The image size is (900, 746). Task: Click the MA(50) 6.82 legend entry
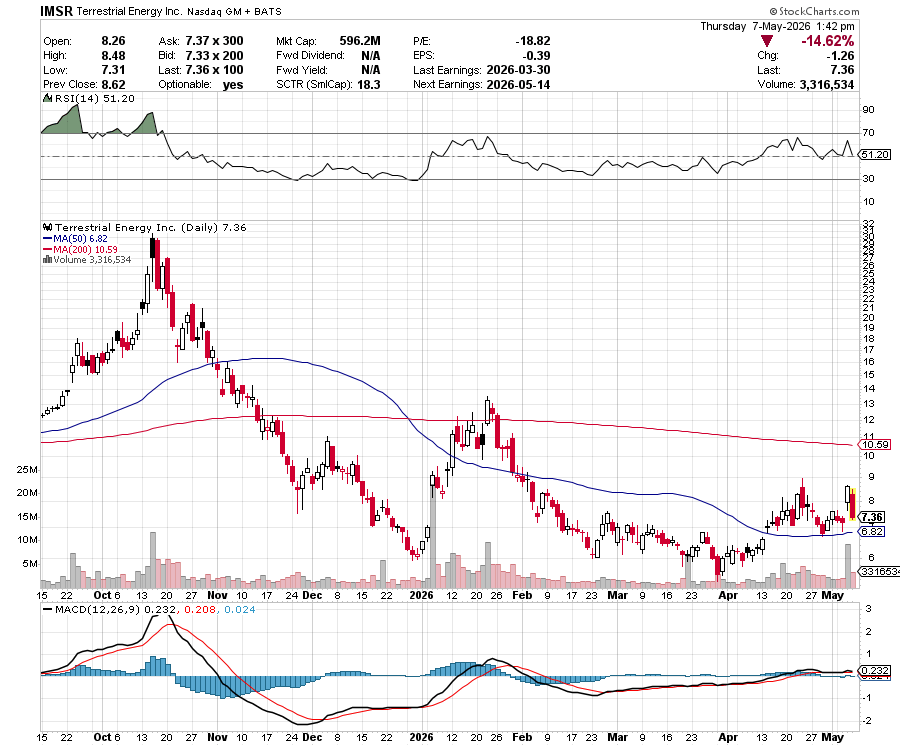(75, 238)
